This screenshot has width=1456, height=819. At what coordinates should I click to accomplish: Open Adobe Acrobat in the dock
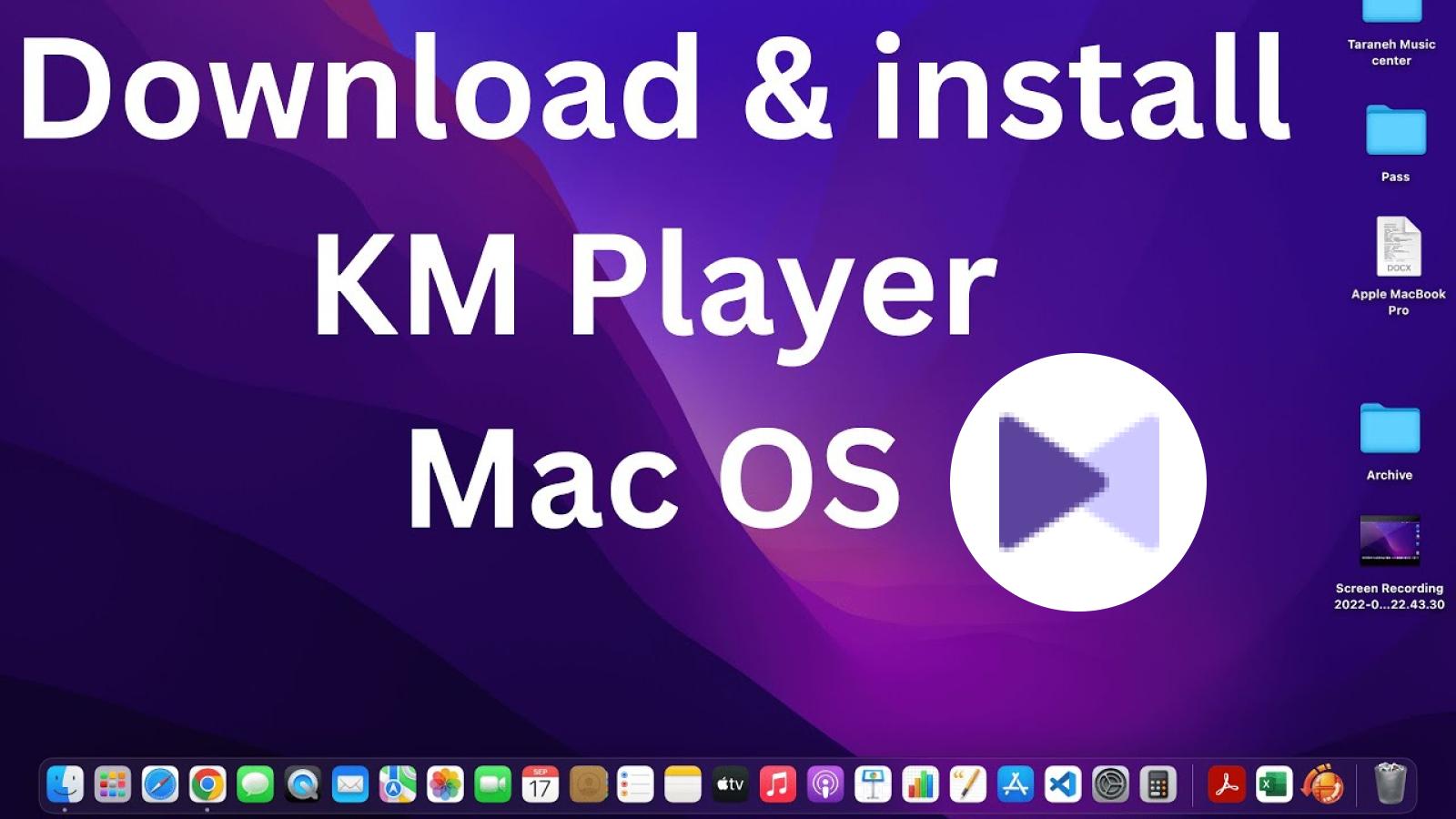click(1226, 784)
